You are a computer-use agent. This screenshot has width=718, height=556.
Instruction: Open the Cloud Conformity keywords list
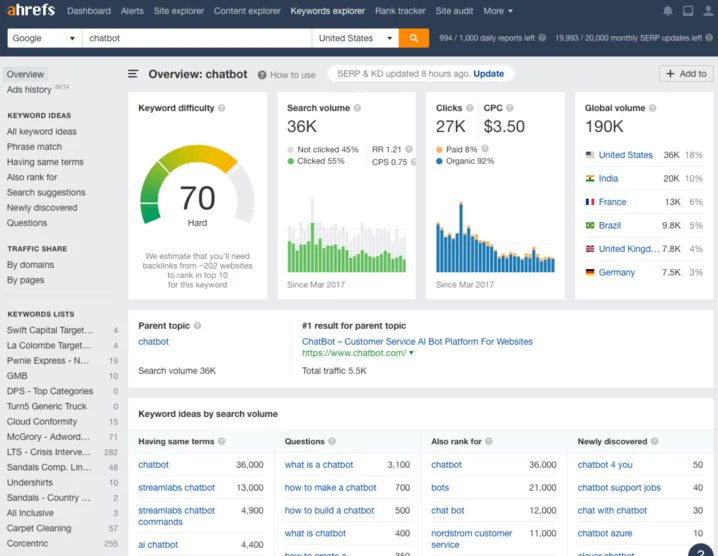[42, 421]
